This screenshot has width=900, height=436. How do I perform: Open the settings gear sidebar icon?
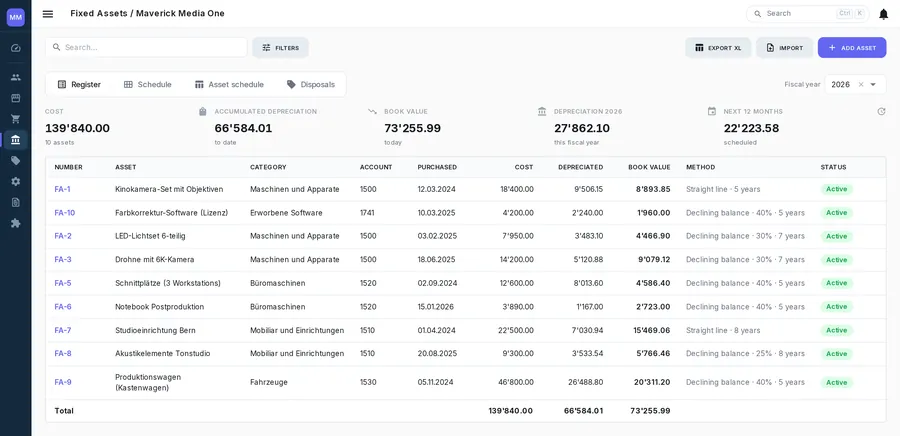(x=15, y=181)
